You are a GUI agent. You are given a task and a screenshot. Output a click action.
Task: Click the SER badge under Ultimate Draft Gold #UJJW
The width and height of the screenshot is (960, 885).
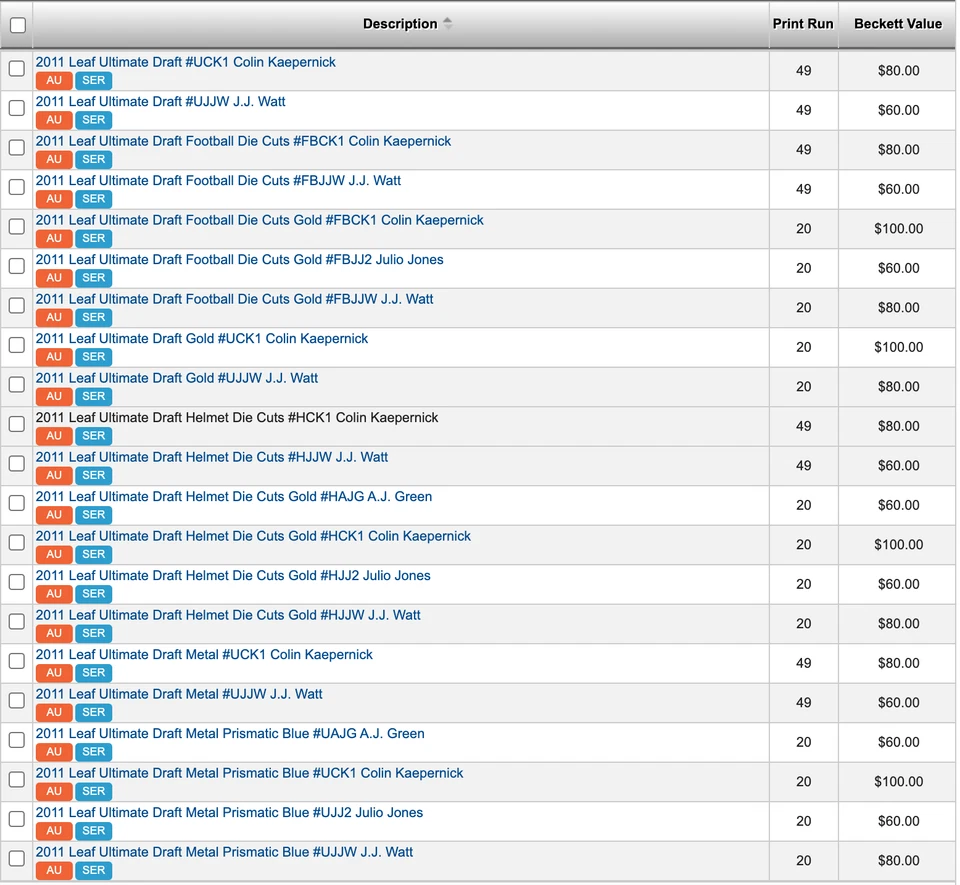94,396
